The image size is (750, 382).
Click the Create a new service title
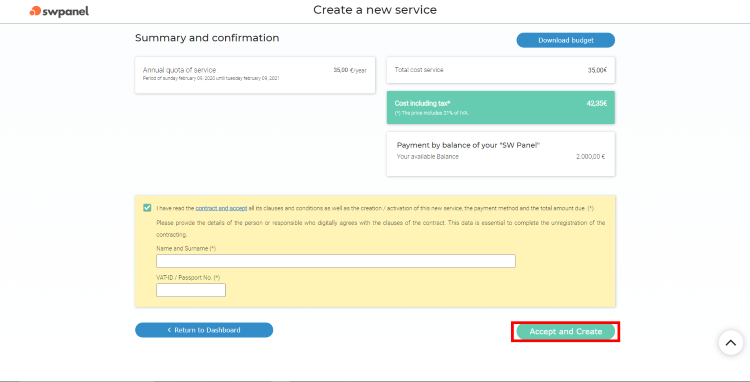pos(375,10)
